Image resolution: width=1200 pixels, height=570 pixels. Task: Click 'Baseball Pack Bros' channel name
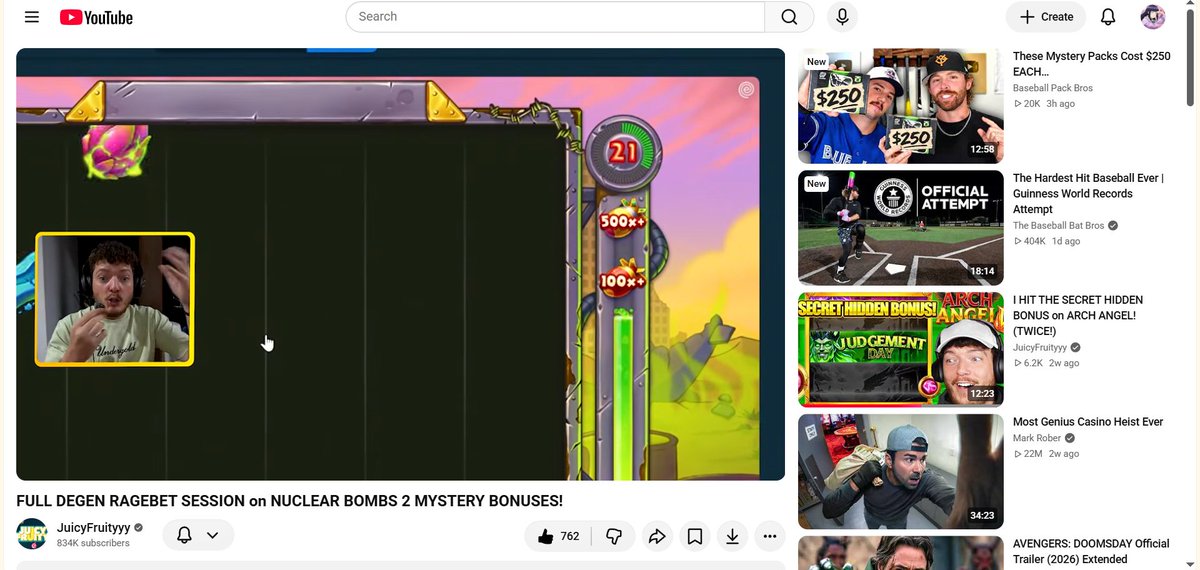(1053, 88)
